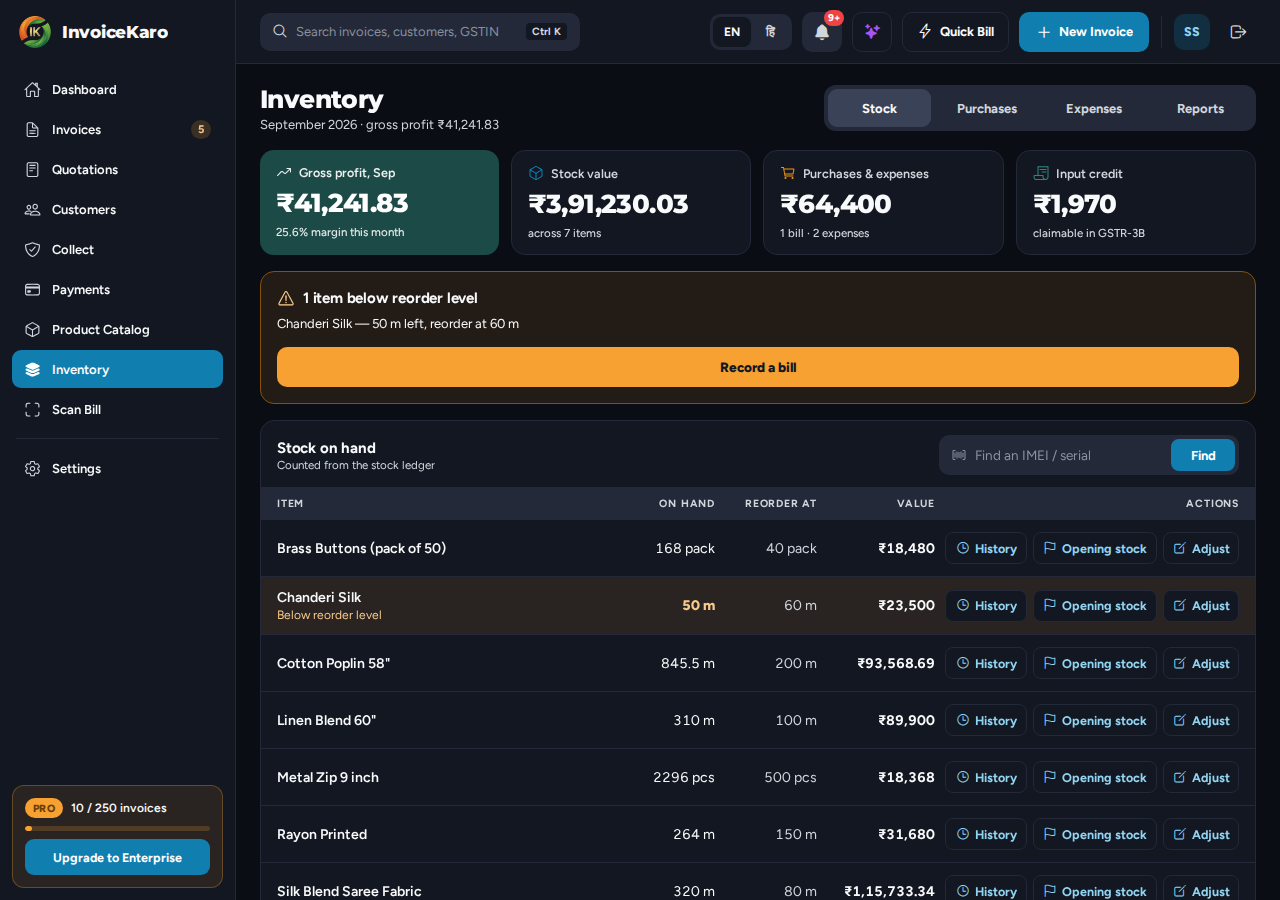Click the reorder warning triangle icon

(286, 298)
